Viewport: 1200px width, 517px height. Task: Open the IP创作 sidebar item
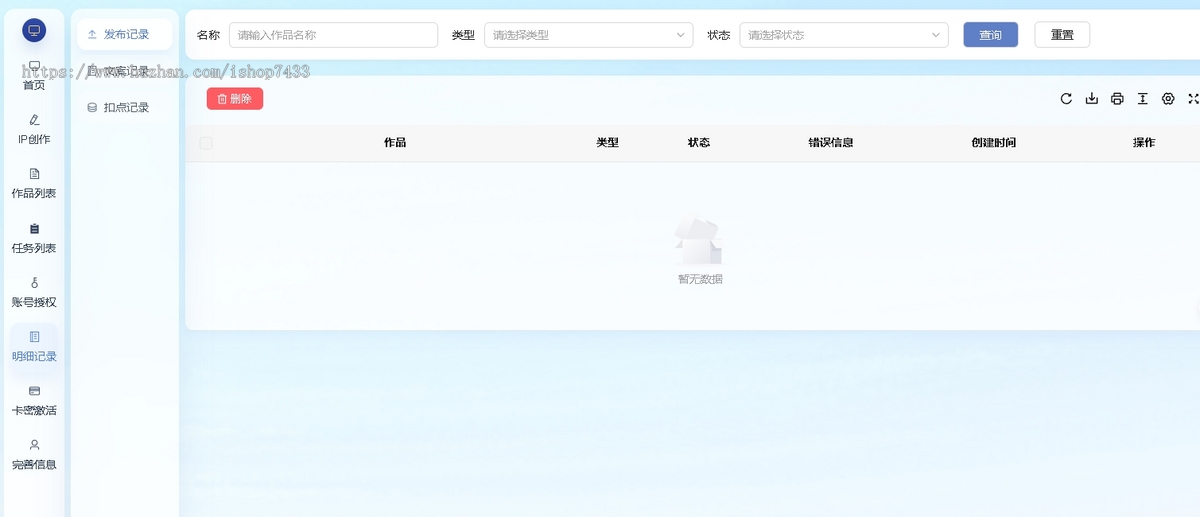(34, 130)
